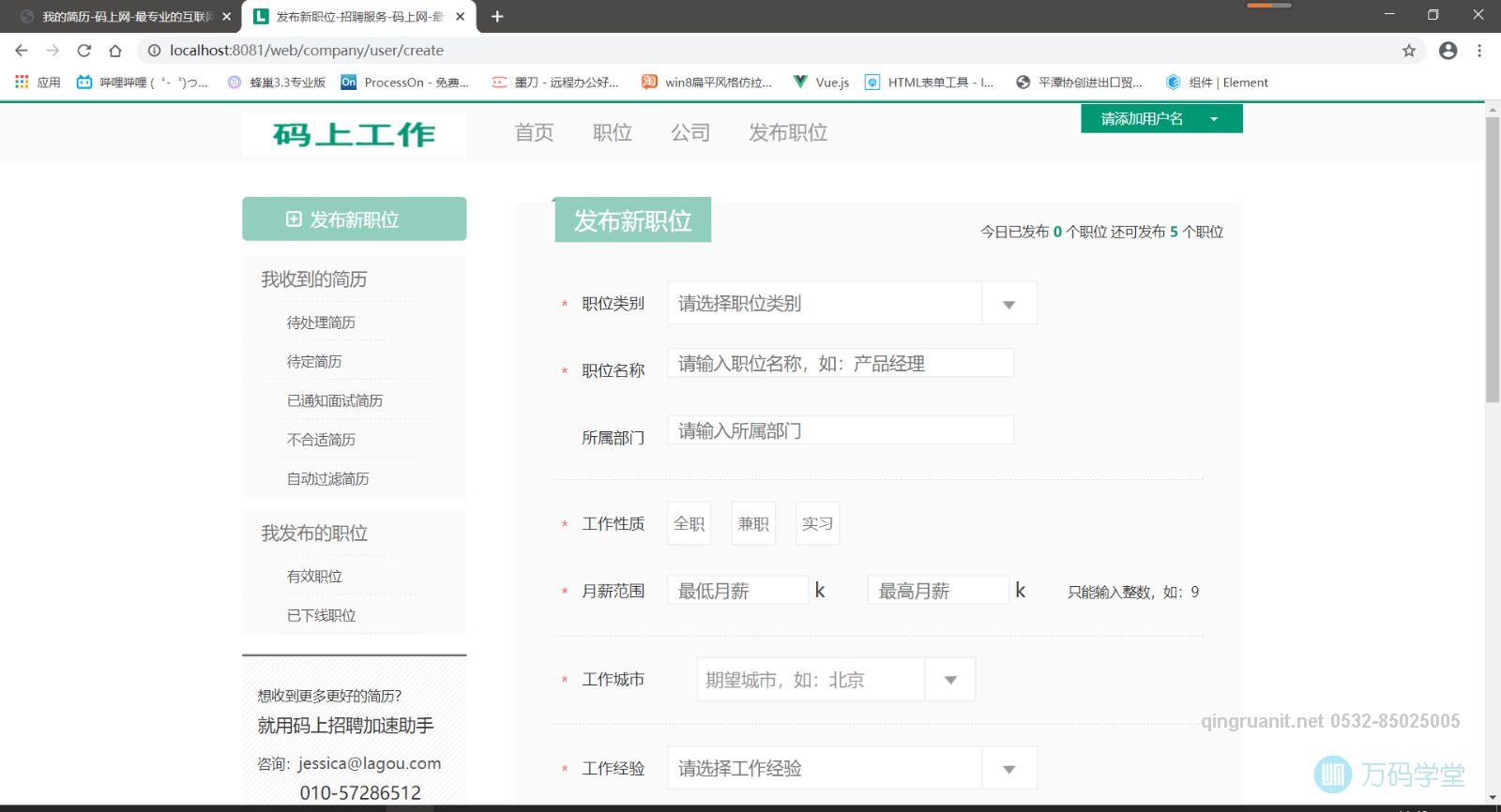The height and width of the screenshot is (812, 1501).
Task: Open the 职位 navigation item
Action: 612,133
